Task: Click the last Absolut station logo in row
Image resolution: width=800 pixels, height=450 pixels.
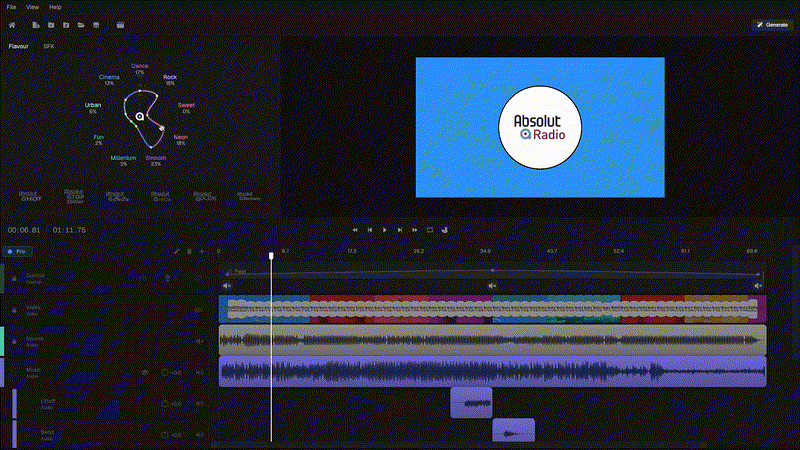Action: click(248, 196)
